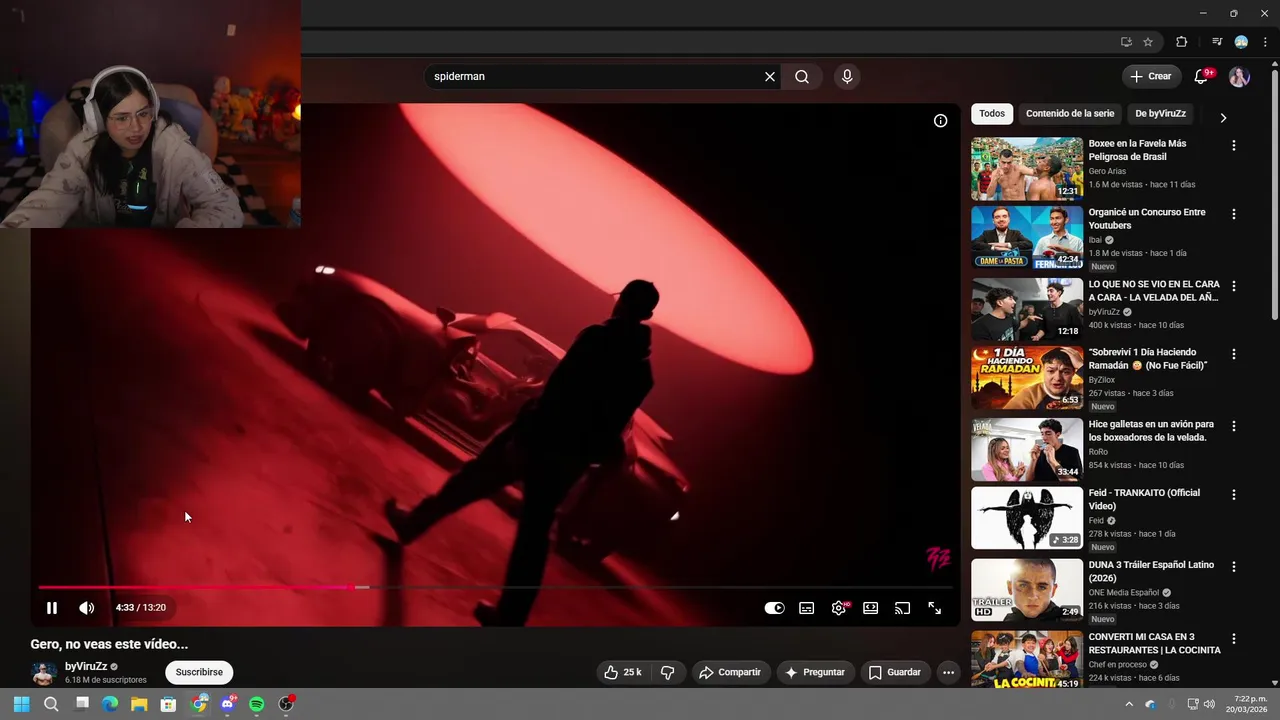Open the Chrome profile avatar
This screenshot has height=720, width=1280.
(1241, 42)
